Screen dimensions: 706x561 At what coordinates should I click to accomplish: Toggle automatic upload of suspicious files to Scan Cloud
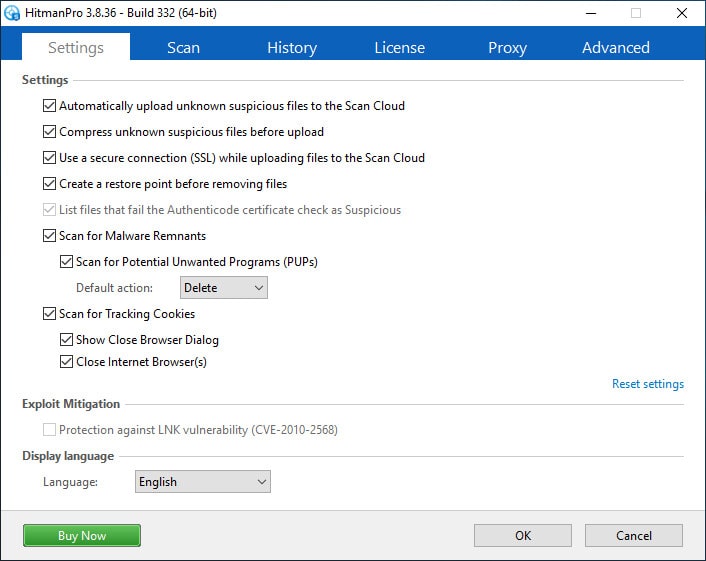49,106
